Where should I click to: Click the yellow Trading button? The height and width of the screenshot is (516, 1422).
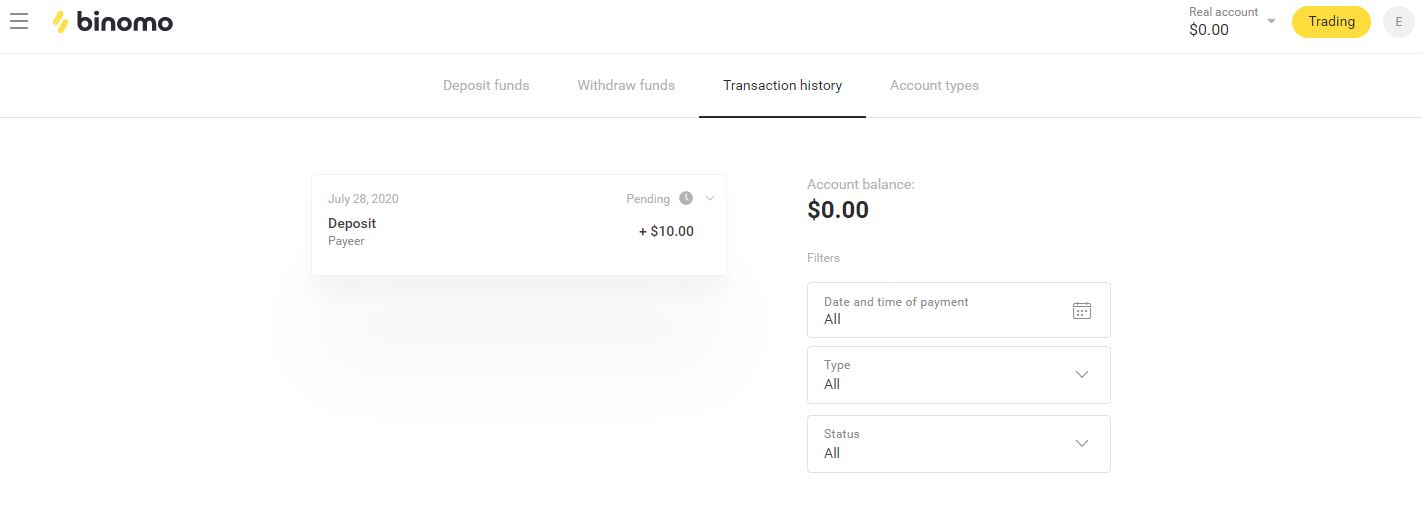[x=1331, y=22]
